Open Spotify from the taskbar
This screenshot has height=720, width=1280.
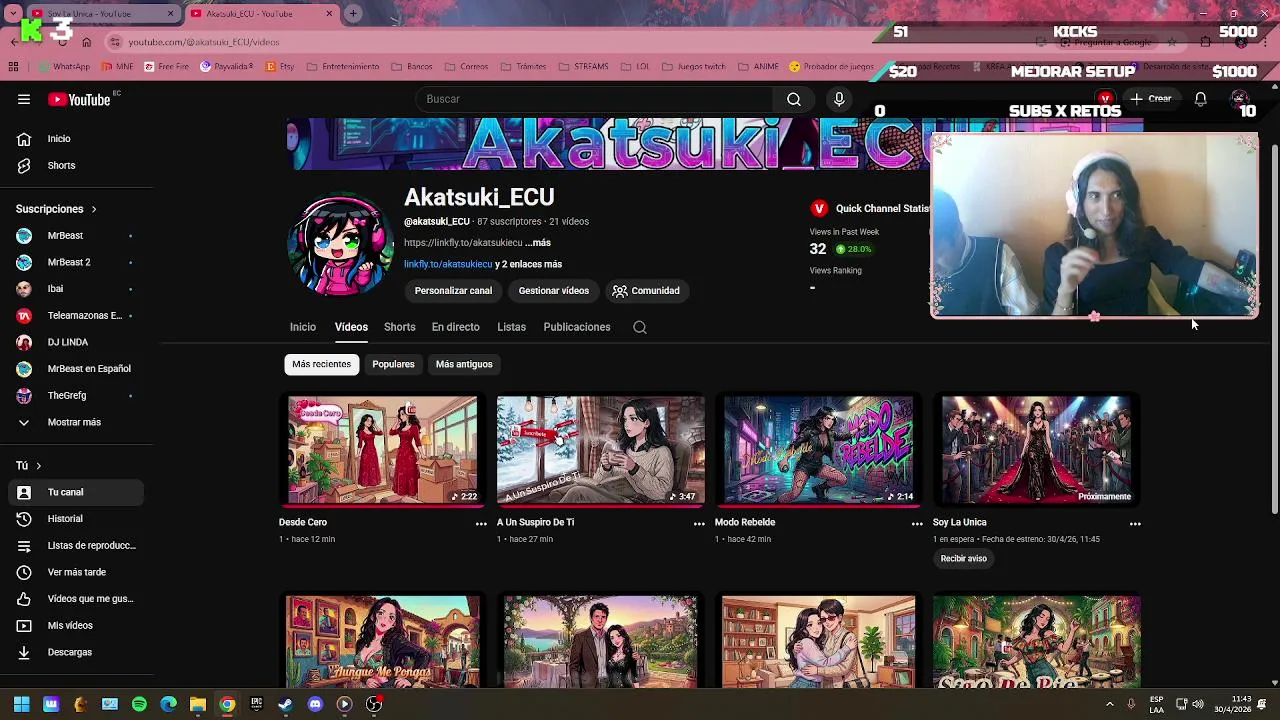[x=139, y=704]
